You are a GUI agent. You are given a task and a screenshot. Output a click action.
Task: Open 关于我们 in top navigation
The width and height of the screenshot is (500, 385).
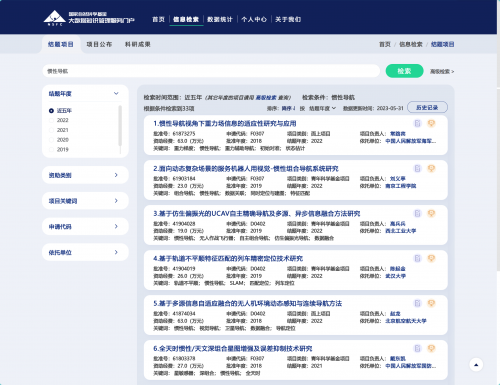pos(288,19)
